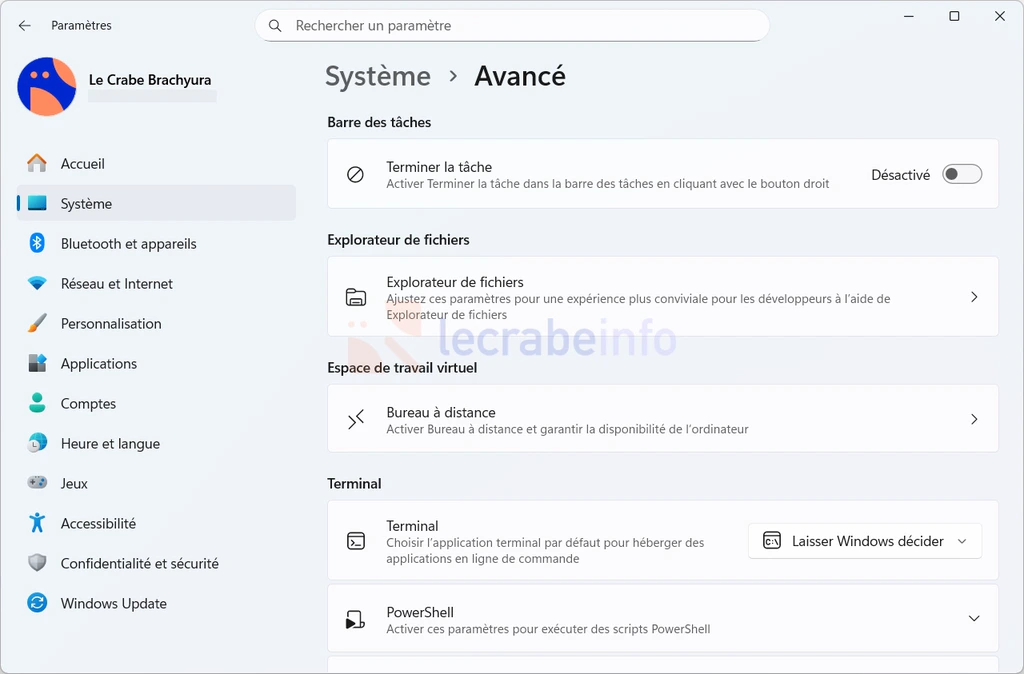Open Comptes settings page

click(156, 403)
